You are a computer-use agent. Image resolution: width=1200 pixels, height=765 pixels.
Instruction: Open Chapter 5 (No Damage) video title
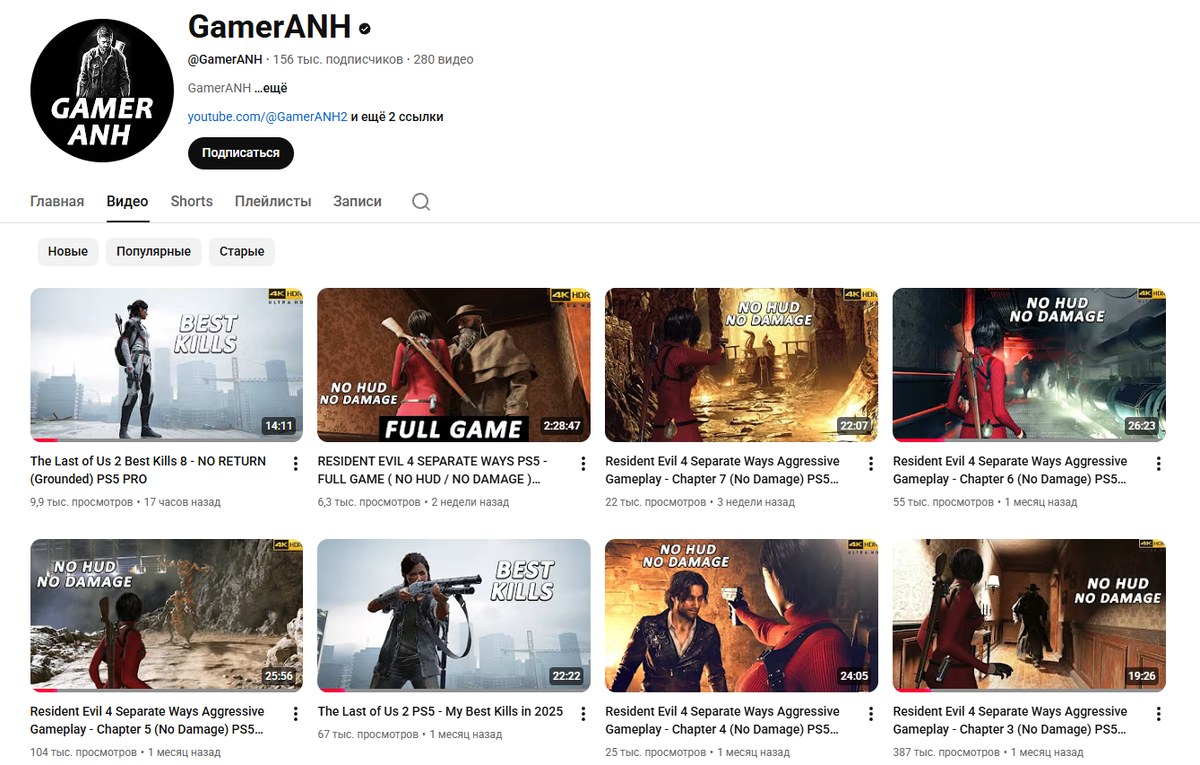tap(147, 720)
